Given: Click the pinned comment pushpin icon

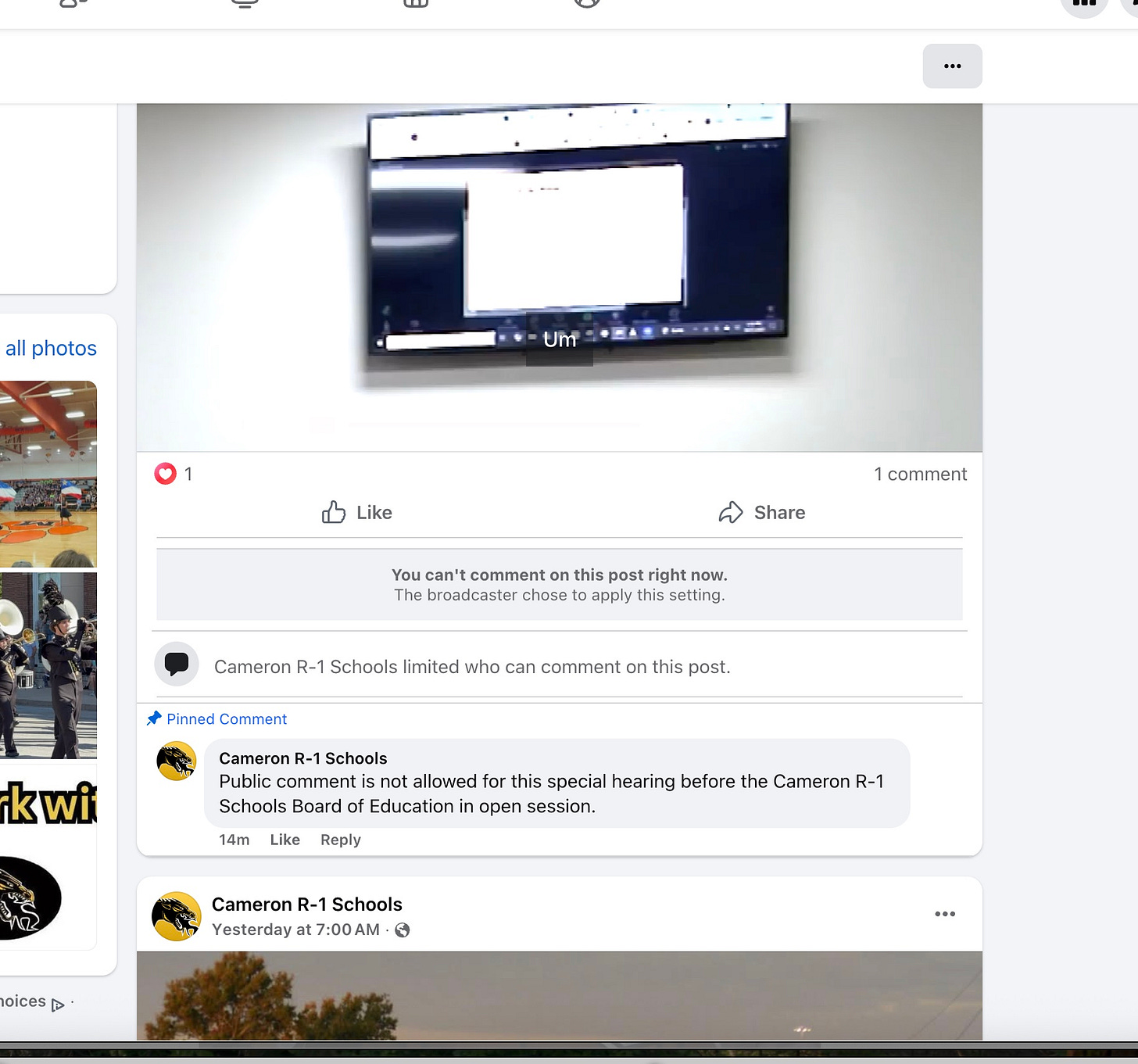Looking at the screenshot, I should pyautogui.click(x=154, y=718).
